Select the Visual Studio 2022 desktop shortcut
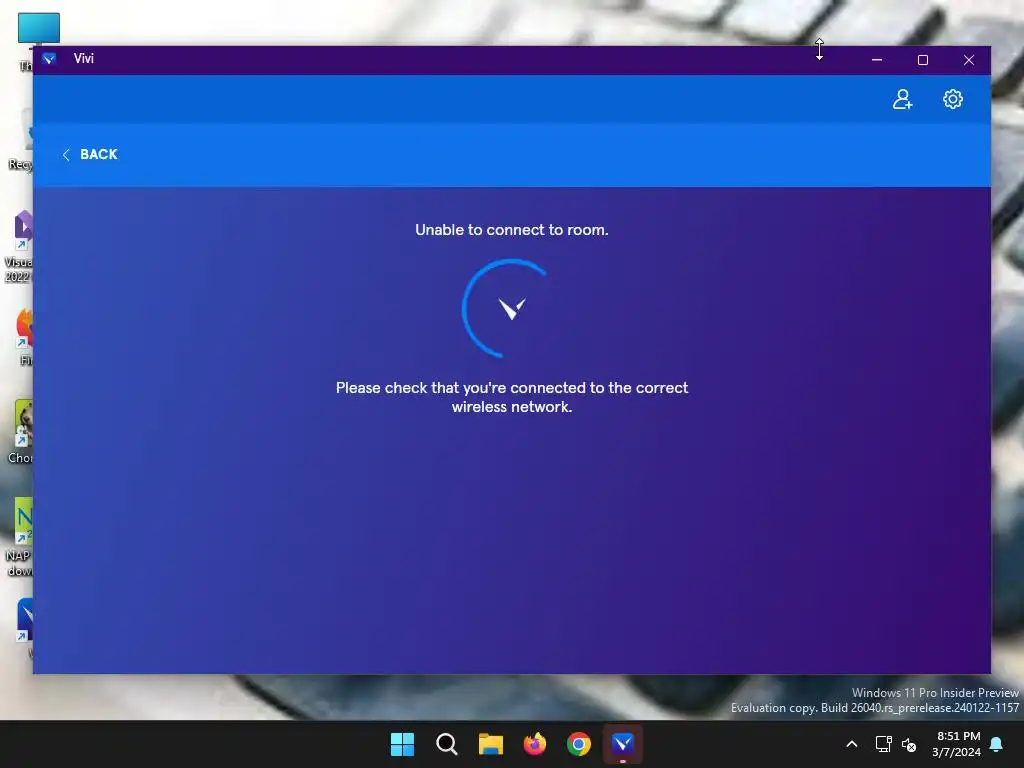Image resolution: width=1024 pixels, height=768 pixels. pos(20,246)
